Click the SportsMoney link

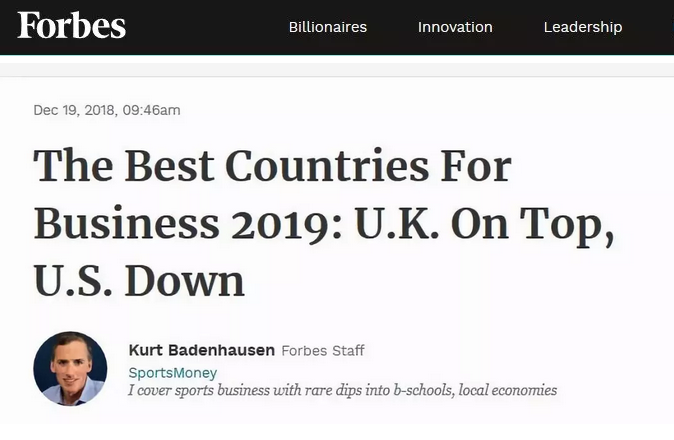coord(172,372)
